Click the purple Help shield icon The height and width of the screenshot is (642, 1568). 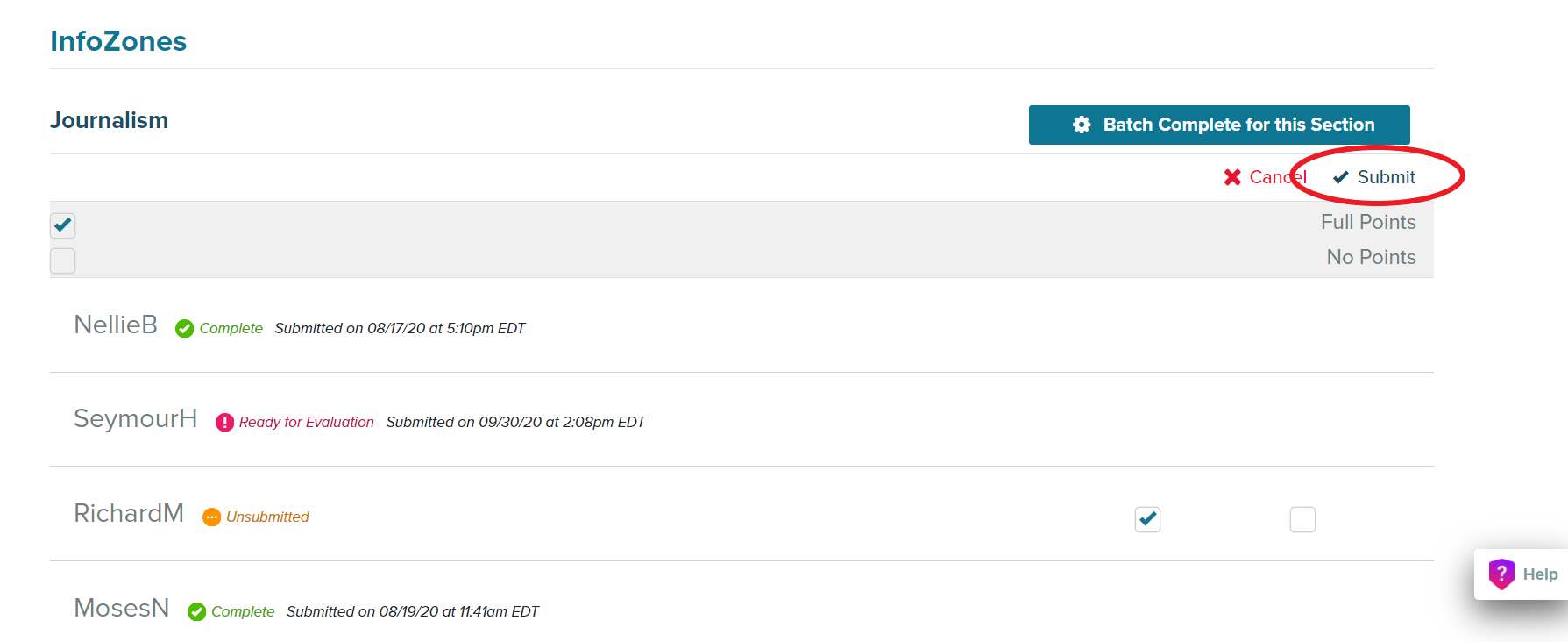tap(1501, 574)
